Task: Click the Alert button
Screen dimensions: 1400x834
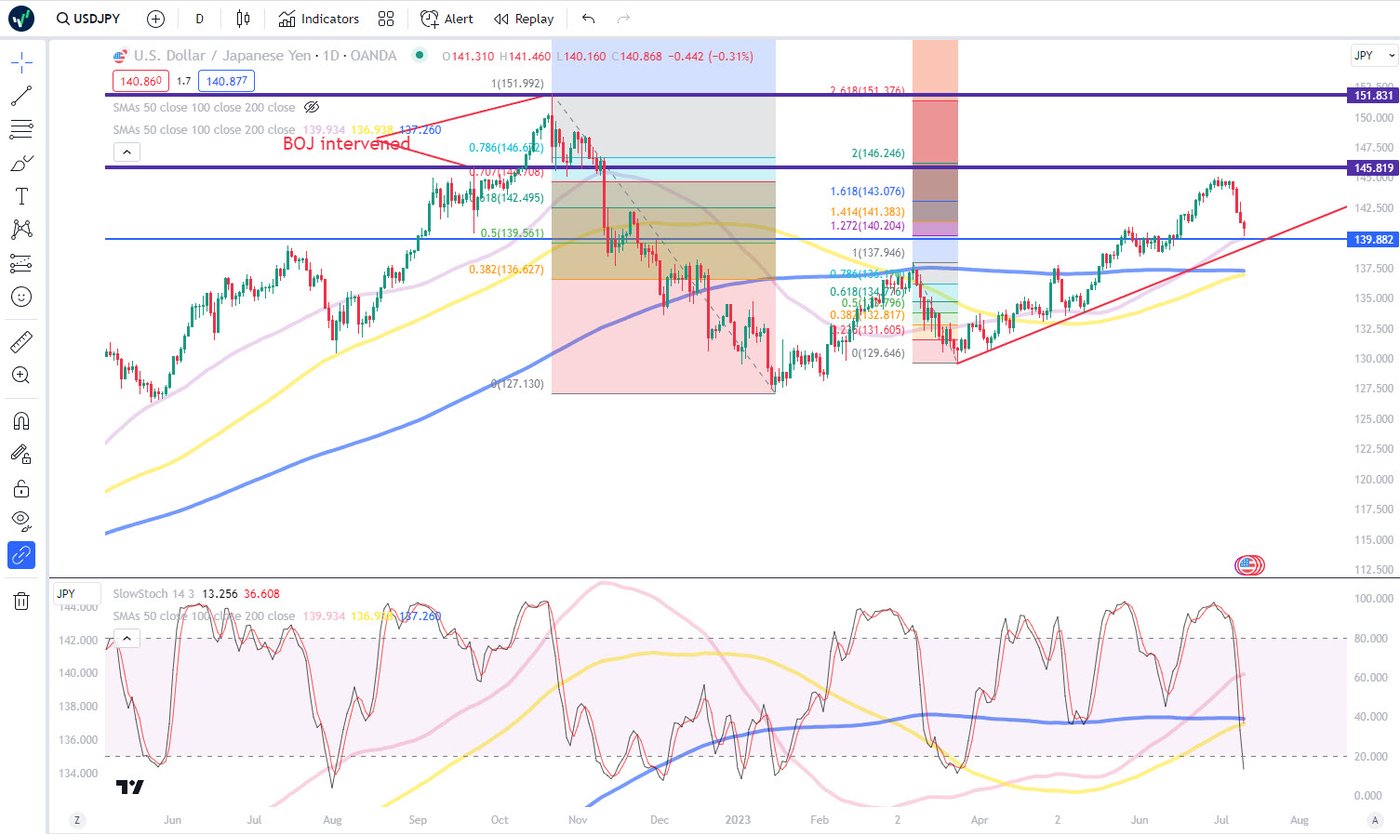Action: pyautogui.click(x=446, y=19)
